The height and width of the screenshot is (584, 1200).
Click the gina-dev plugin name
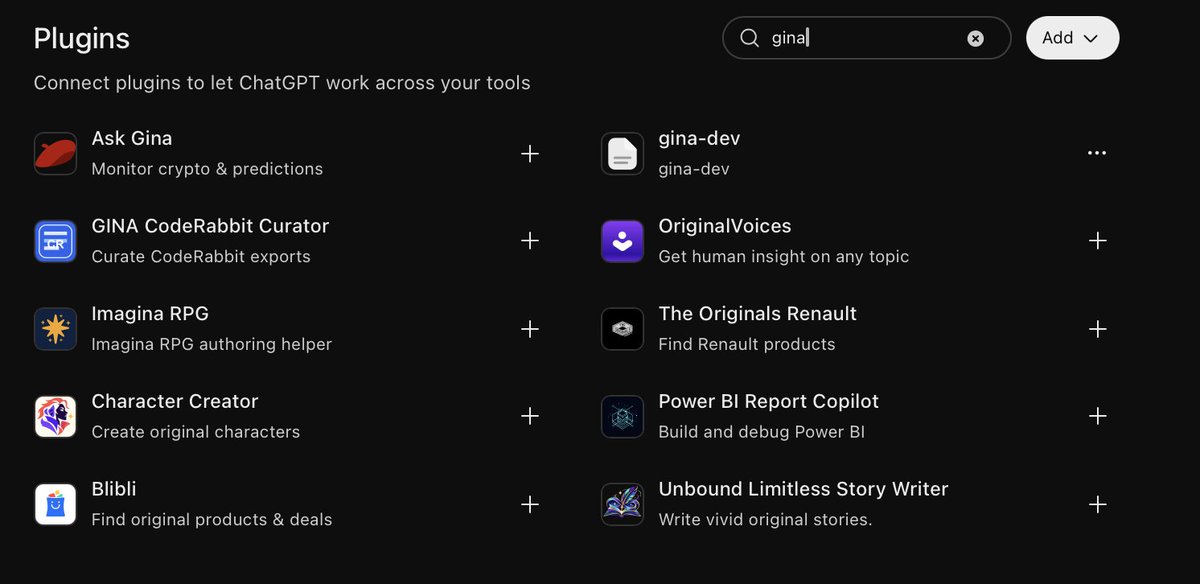click(699, 138)
